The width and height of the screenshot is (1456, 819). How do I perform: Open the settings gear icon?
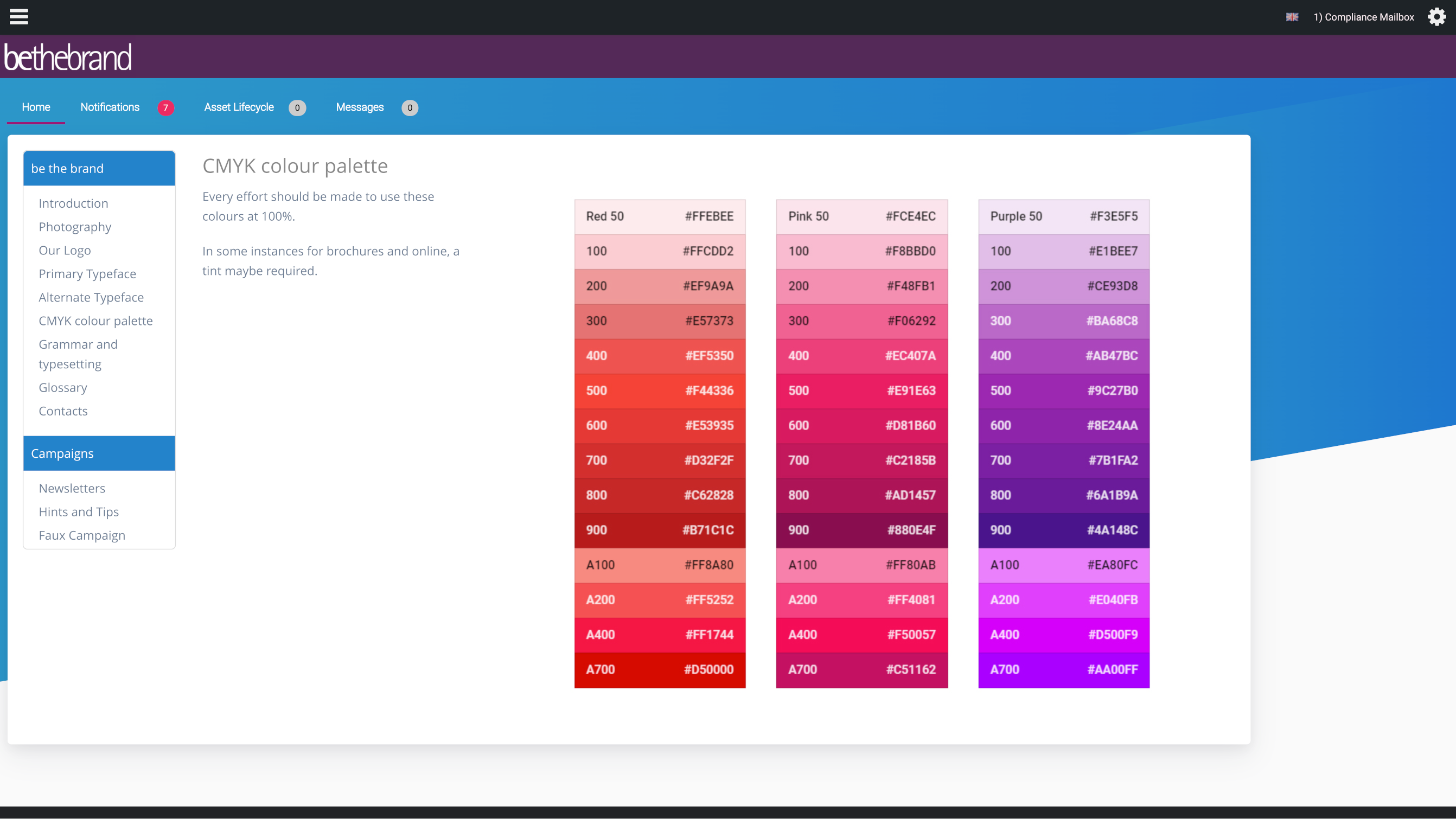point(1437,17)
